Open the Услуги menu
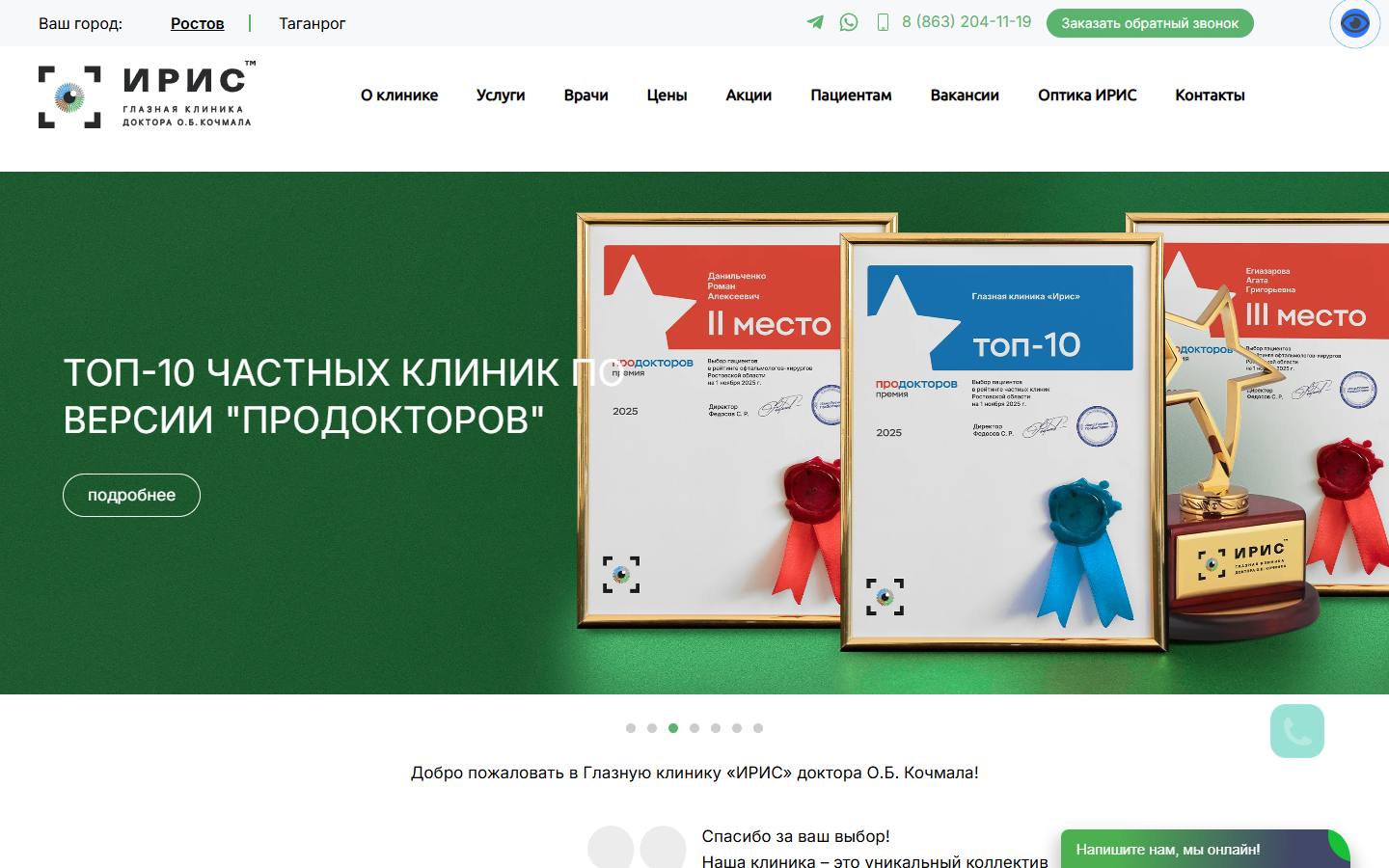 501,95
